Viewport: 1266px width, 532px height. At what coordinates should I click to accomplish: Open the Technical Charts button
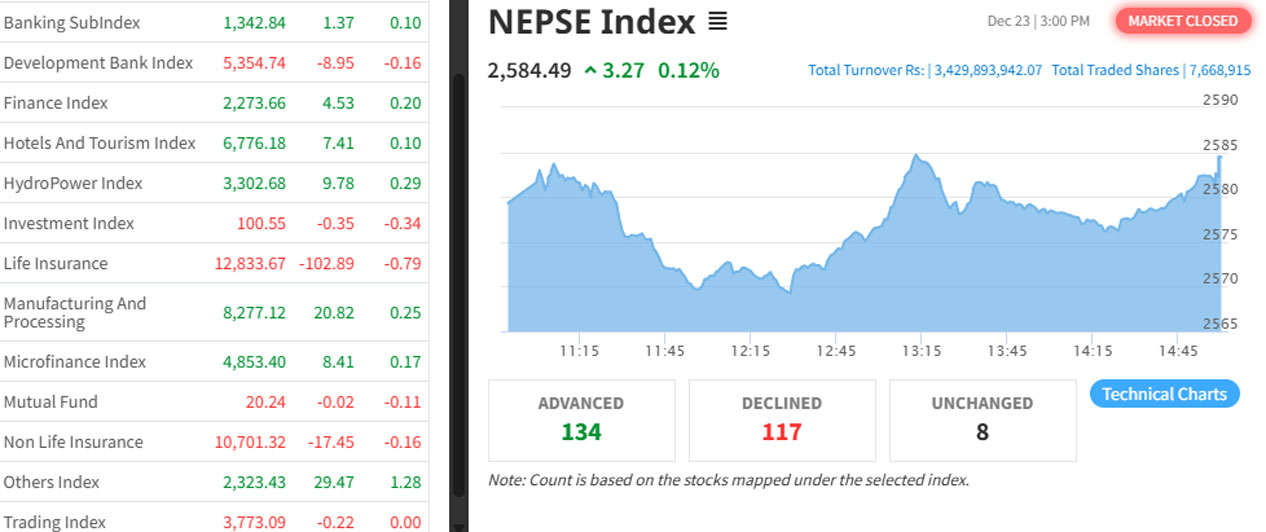[x=1164, y=394]
